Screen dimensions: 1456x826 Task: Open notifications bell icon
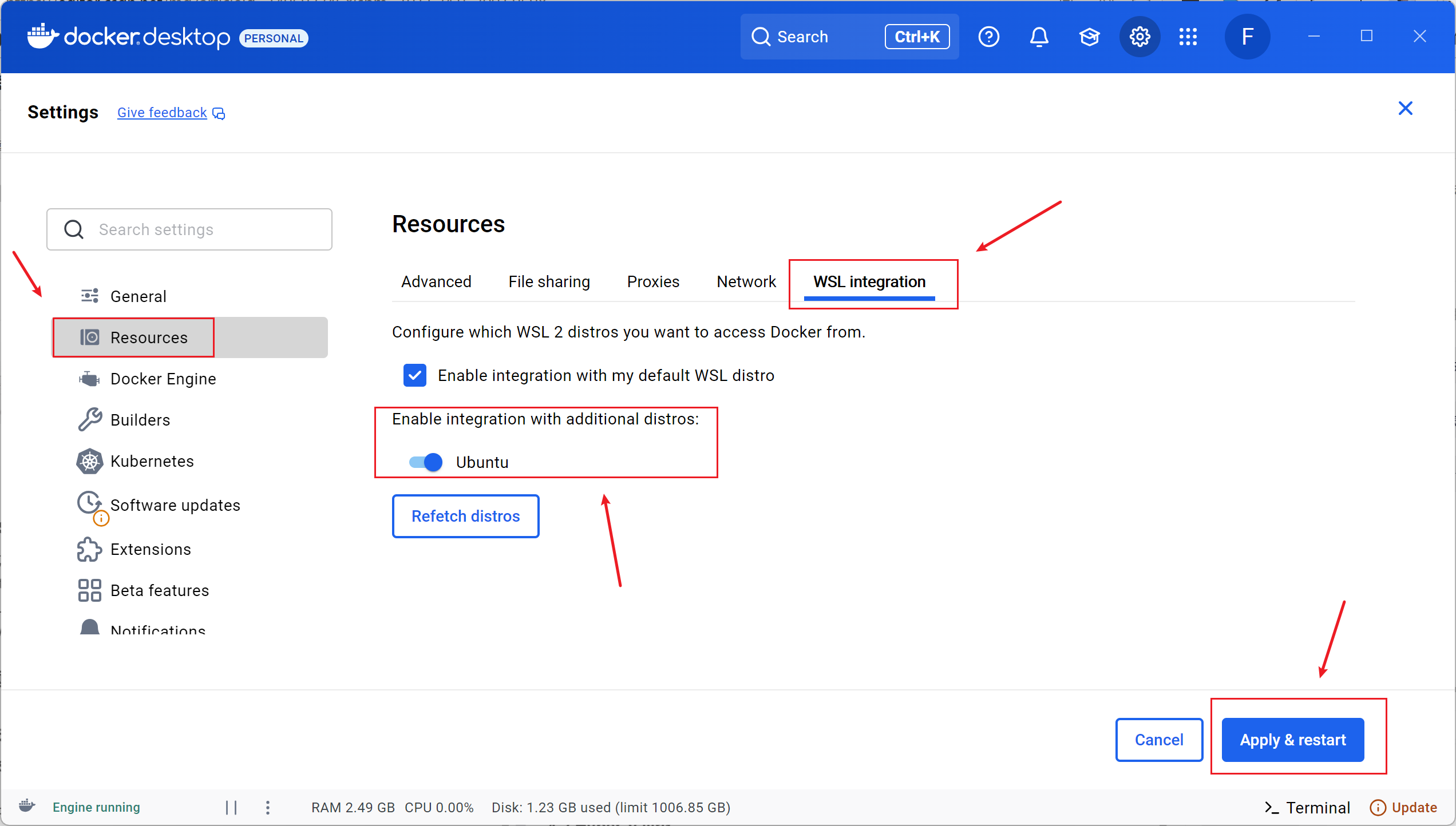click(x=1039, y=37)
